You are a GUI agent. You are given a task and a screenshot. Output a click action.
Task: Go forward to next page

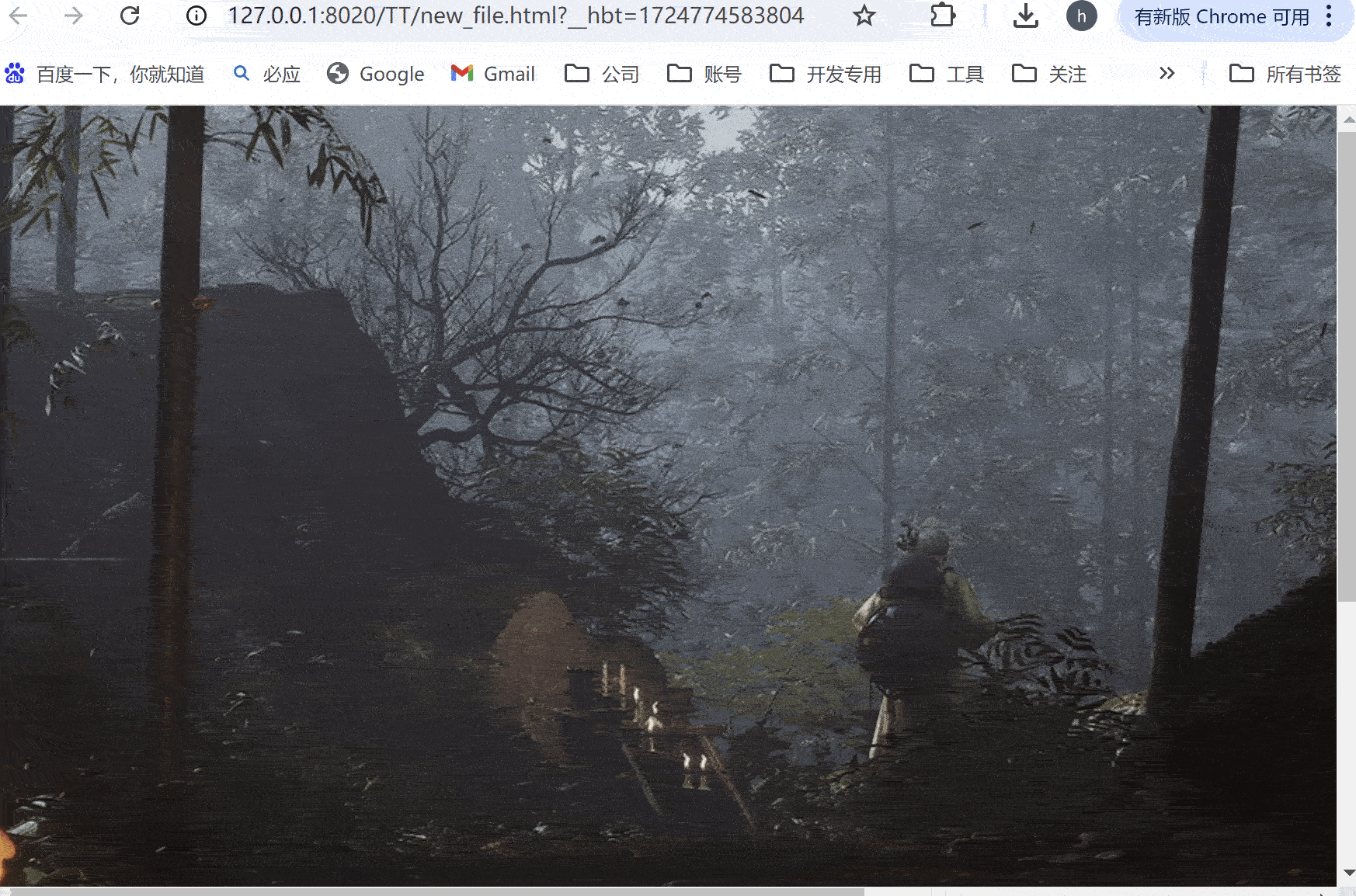(74, 16)
